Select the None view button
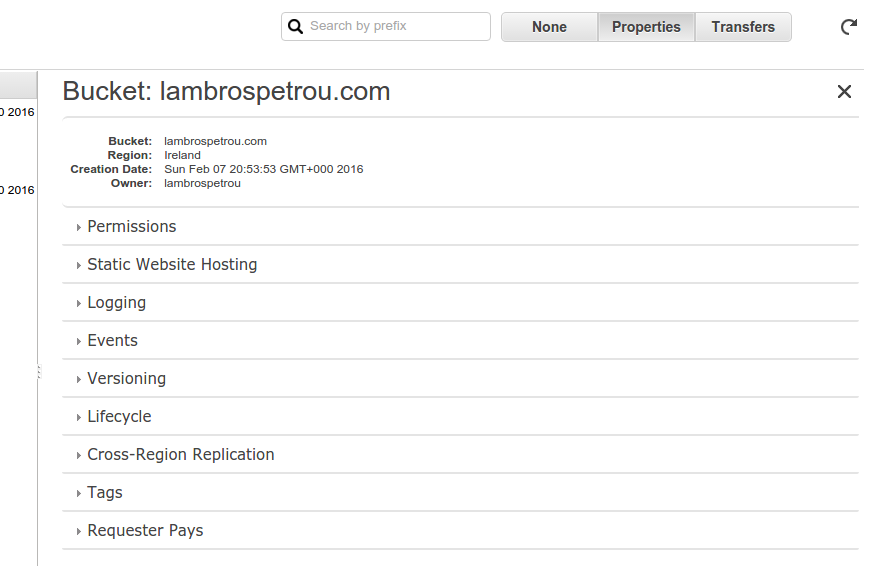The image size is (869, 566). [549, 27]
